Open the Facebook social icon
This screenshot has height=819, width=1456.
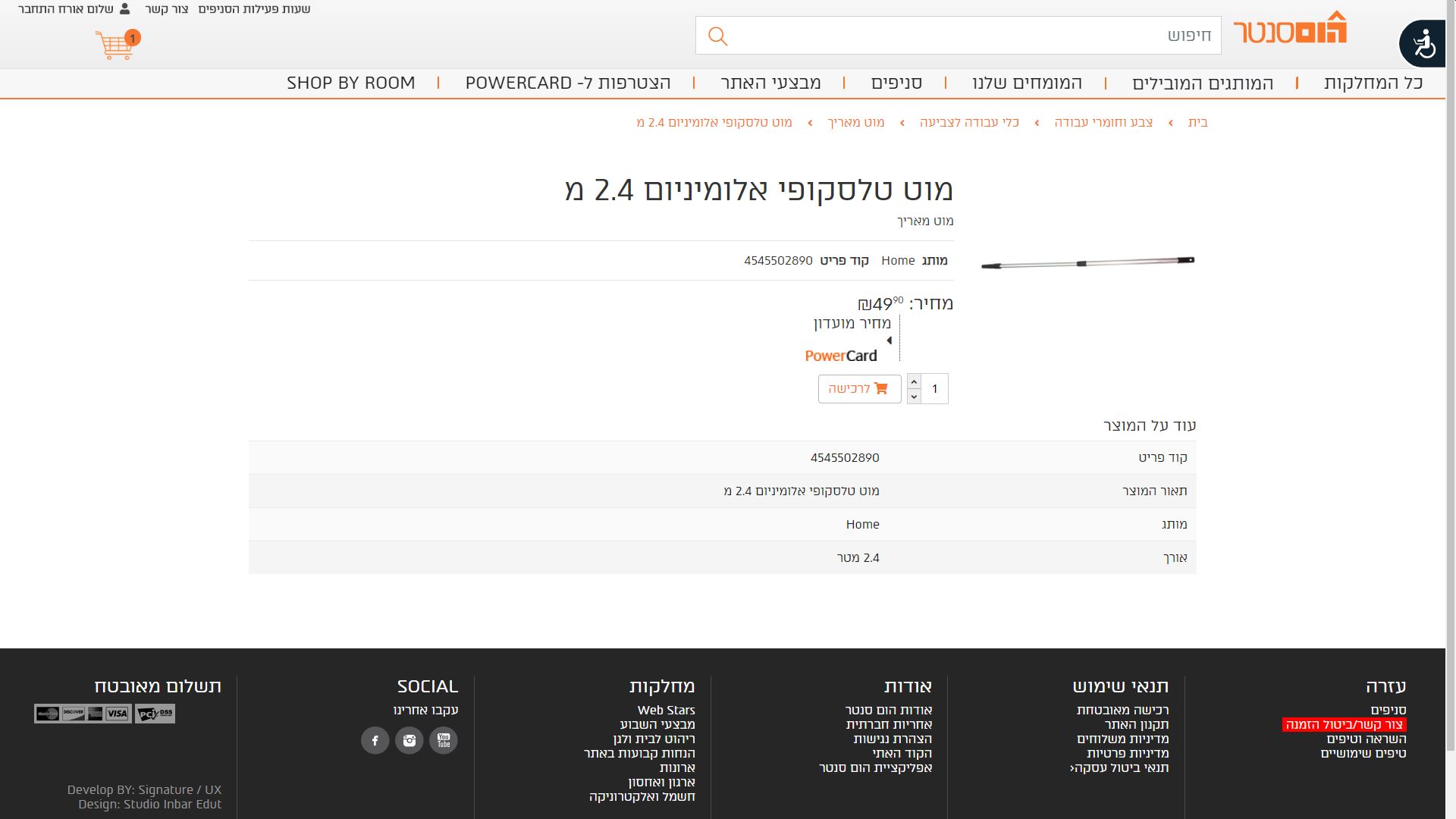coord(375,740)
